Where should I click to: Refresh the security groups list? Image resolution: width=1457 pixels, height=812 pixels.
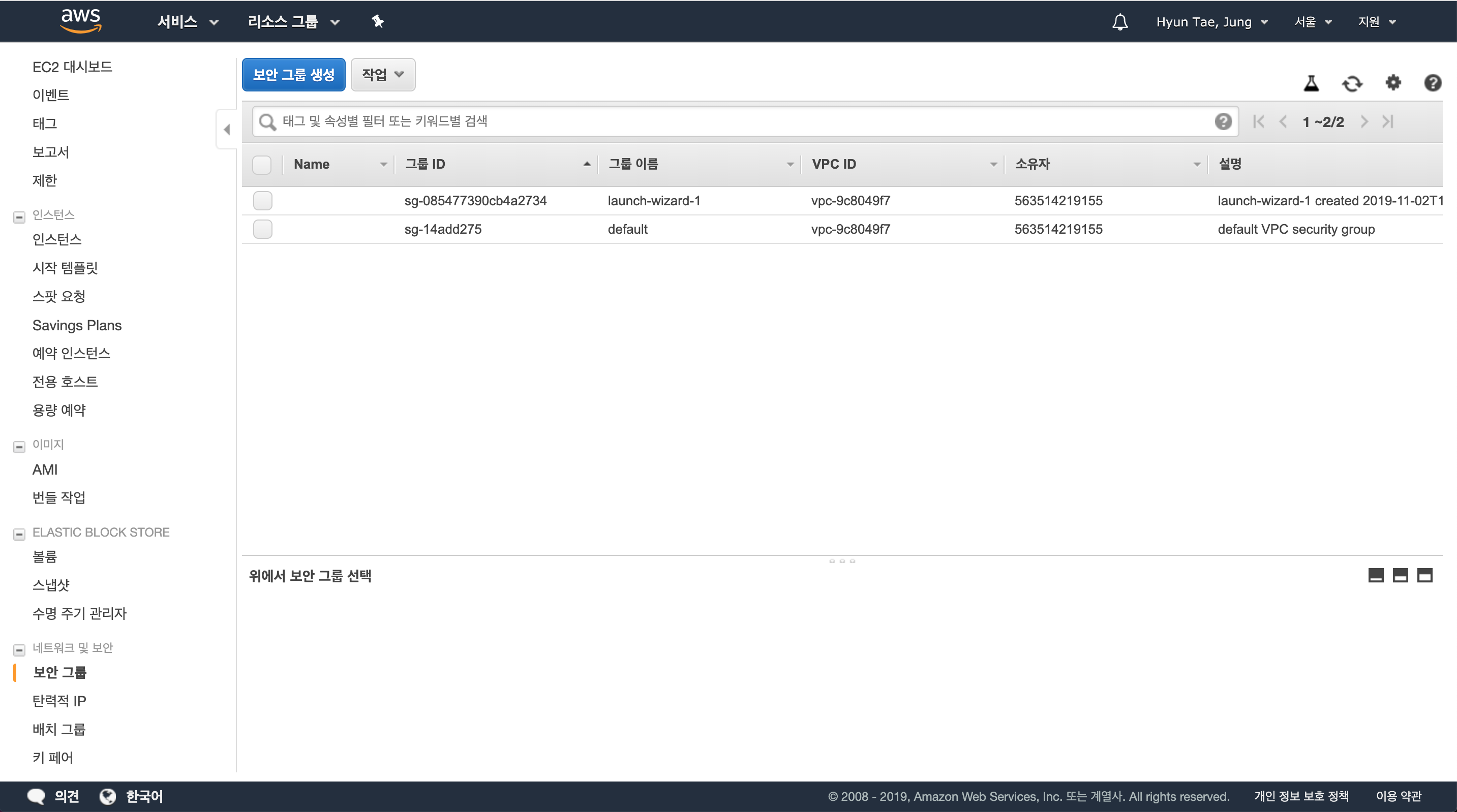tap(1352, 84)
